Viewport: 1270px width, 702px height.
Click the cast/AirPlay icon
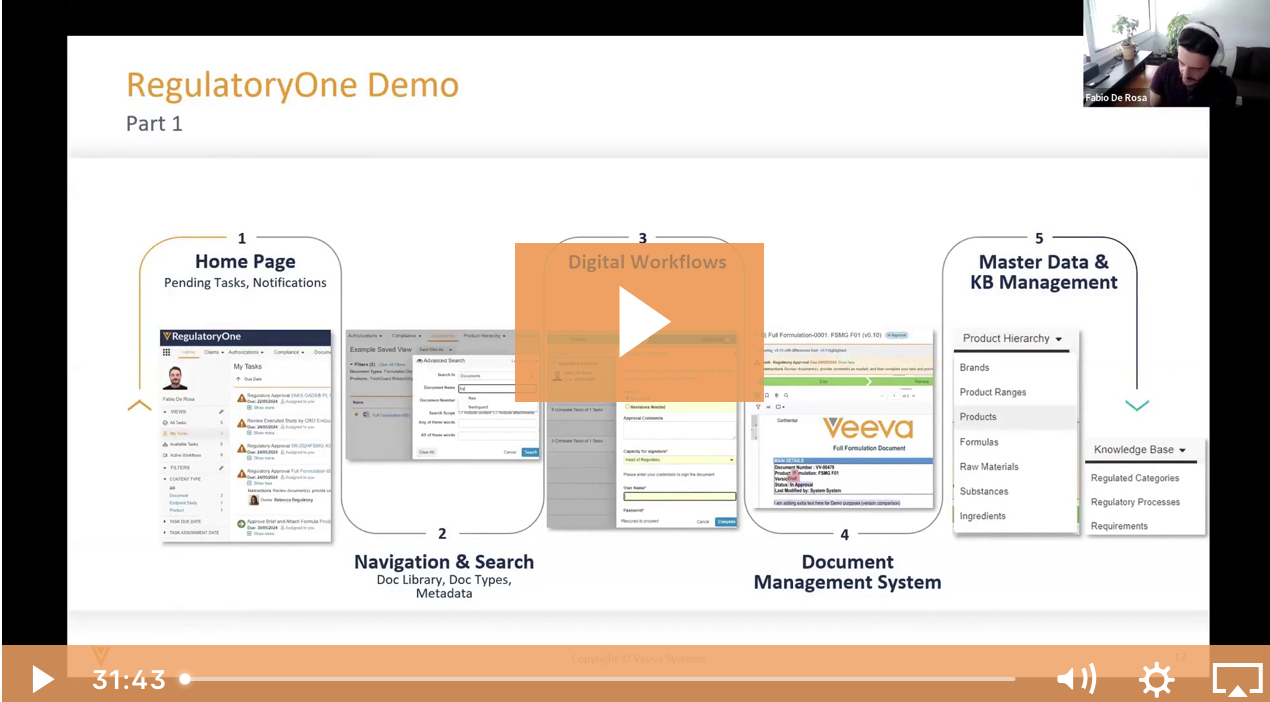point(1238,679)
